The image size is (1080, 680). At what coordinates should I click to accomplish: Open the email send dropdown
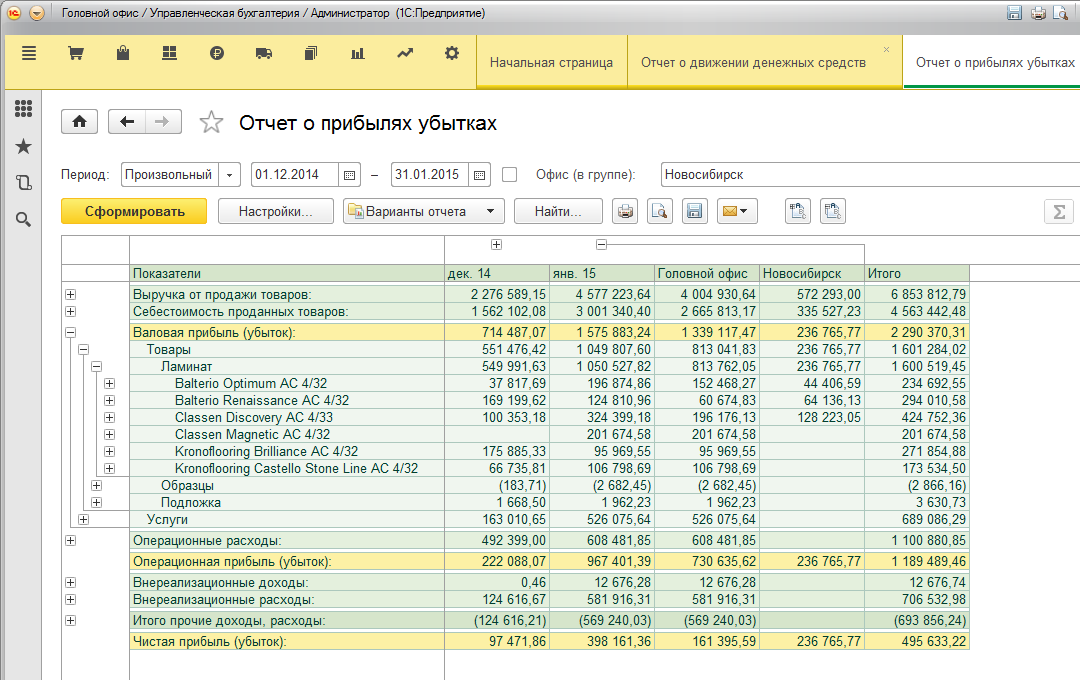click(x=737, y=211)
